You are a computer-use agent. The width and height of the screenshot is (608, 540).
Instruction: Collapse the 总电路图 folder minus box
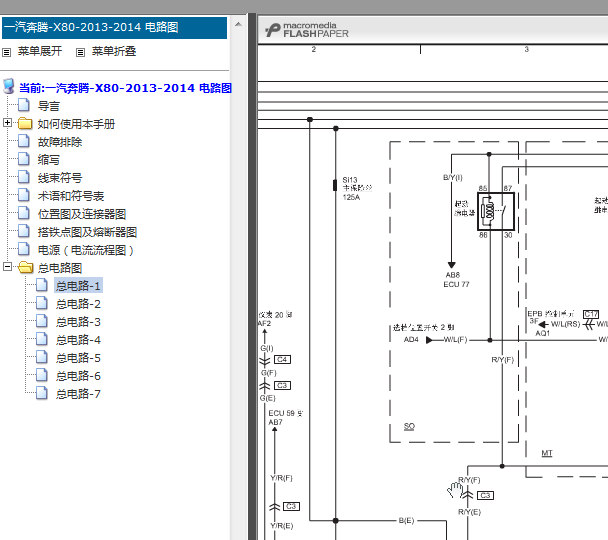click(x=7, y=266)
